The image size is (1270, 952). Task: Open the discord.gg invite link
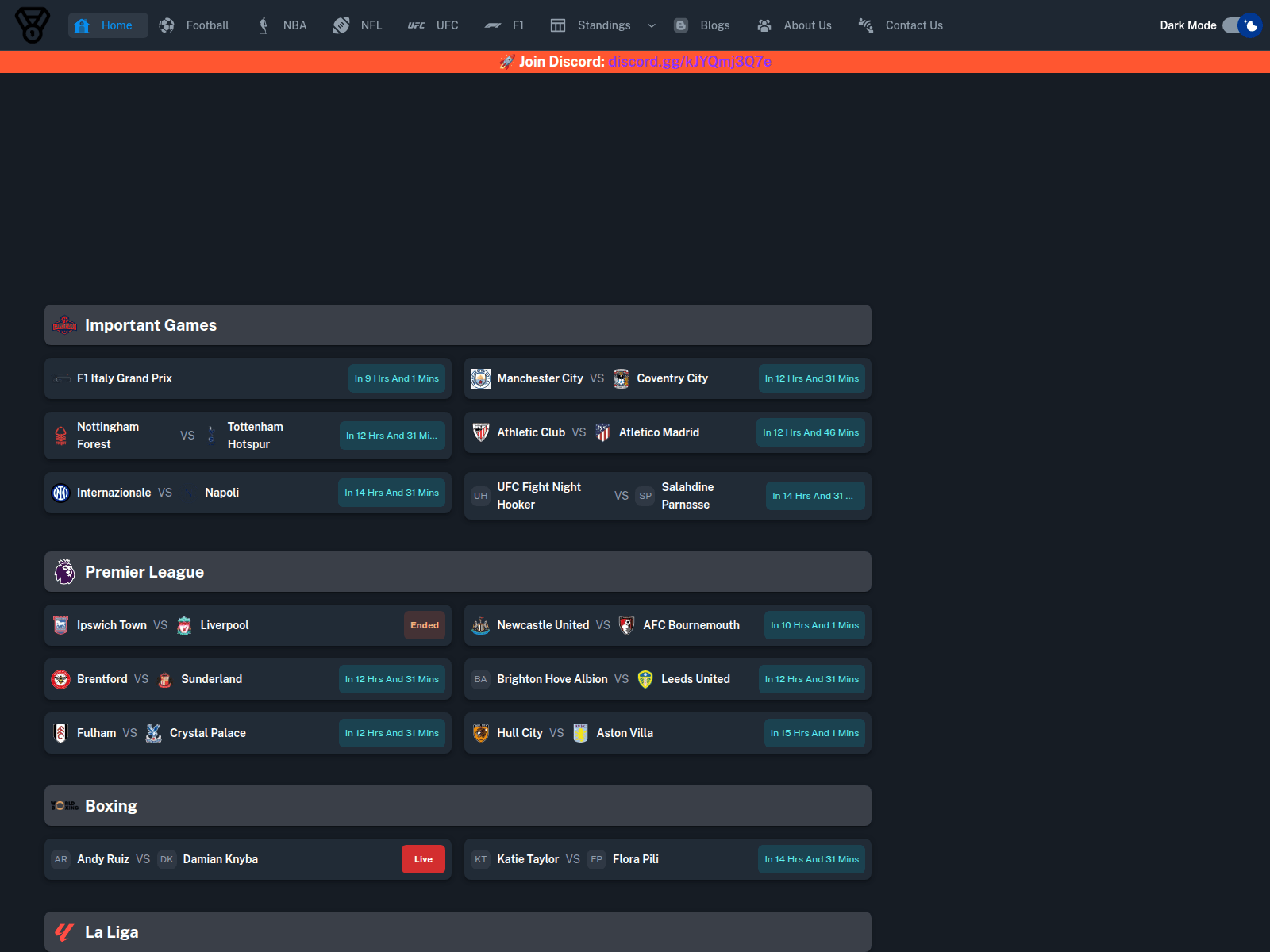(x=690, y=62)
